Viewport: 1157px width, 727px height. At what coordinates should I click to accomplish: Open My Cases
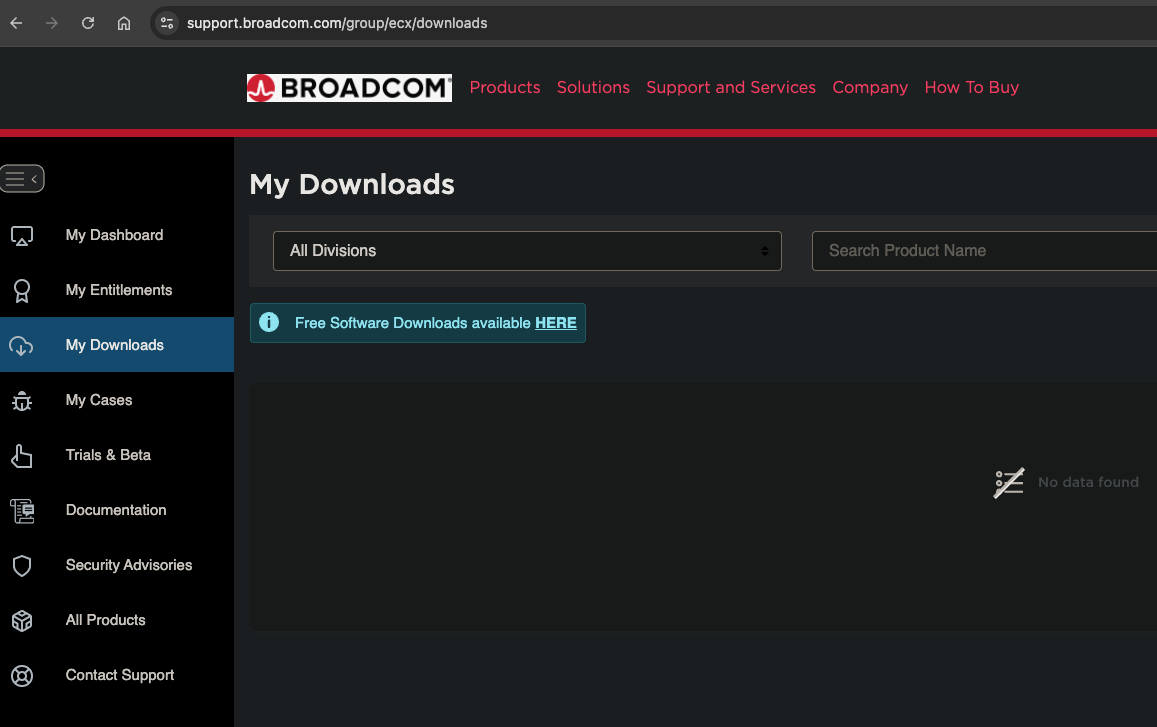coord(99,400)
